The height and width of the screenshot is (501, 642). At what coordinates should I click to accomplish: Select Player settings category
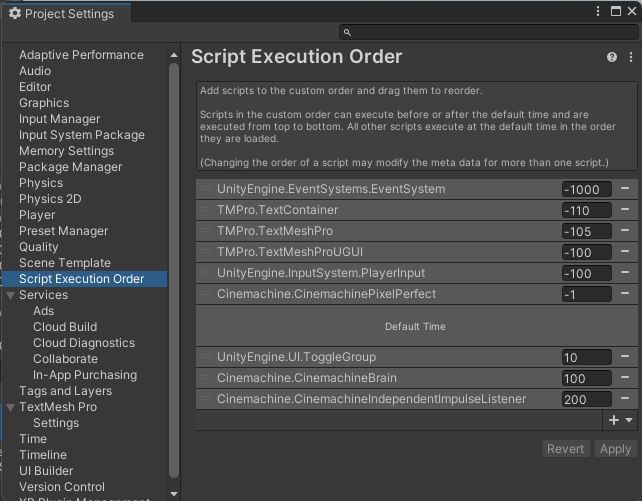[37, 215]
